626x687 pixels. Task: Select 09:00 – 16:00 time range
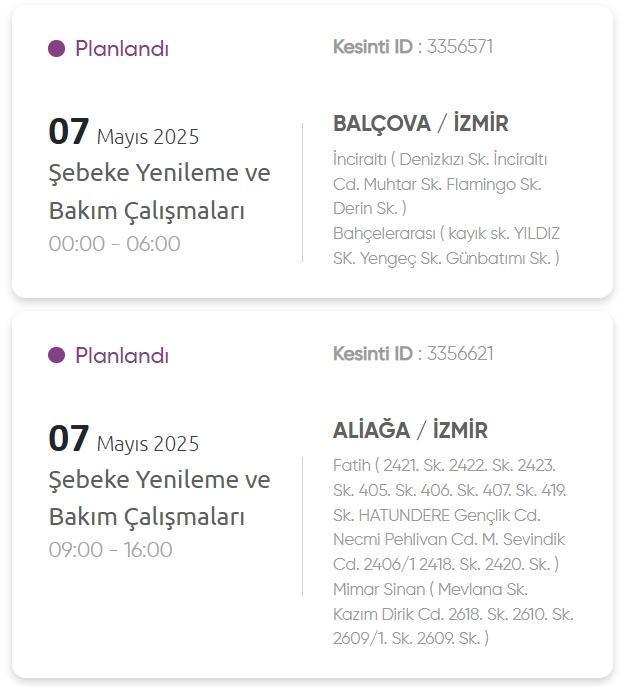pos(110,550)
